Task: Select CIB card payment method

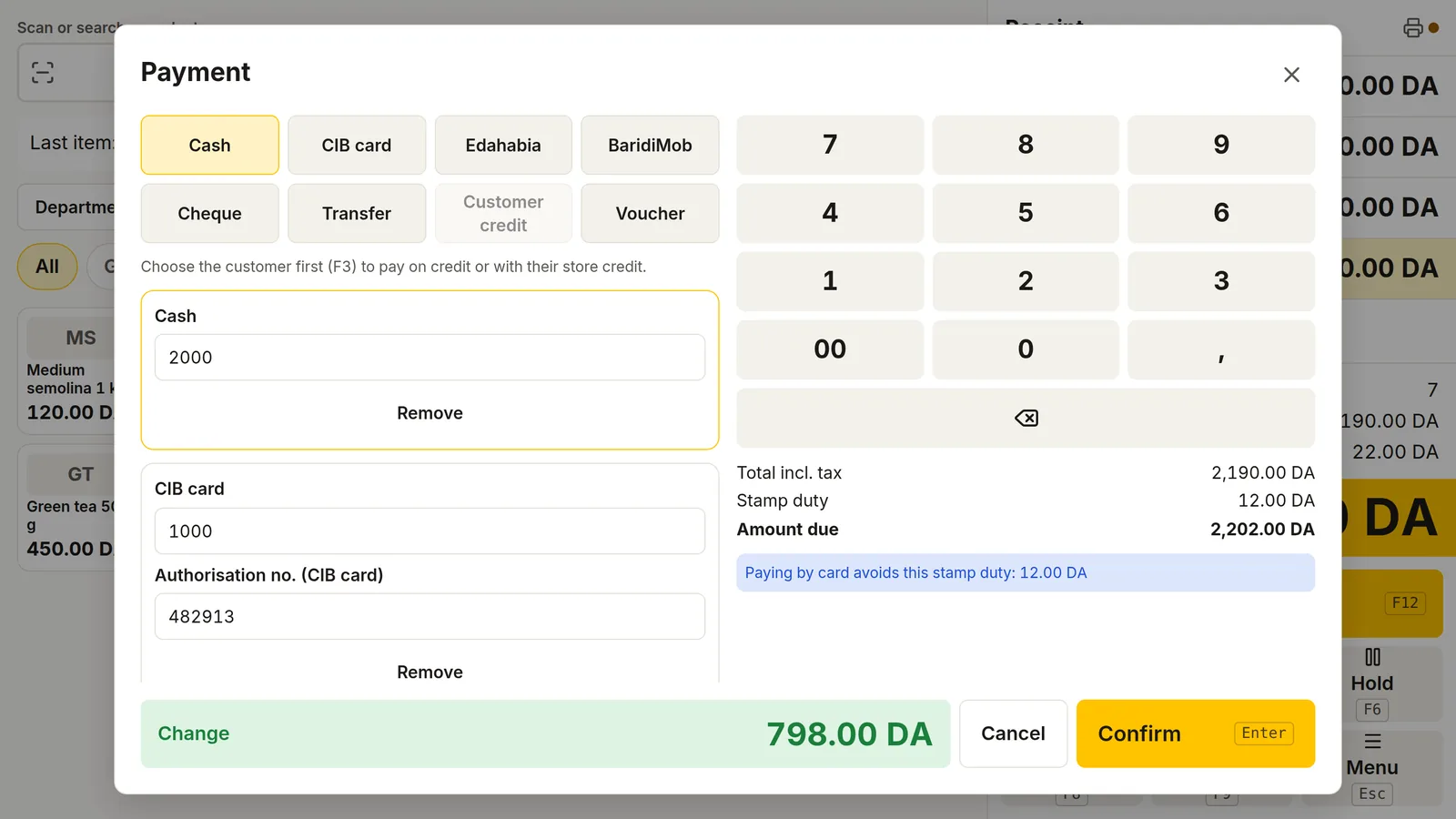Action: point(357,145)
